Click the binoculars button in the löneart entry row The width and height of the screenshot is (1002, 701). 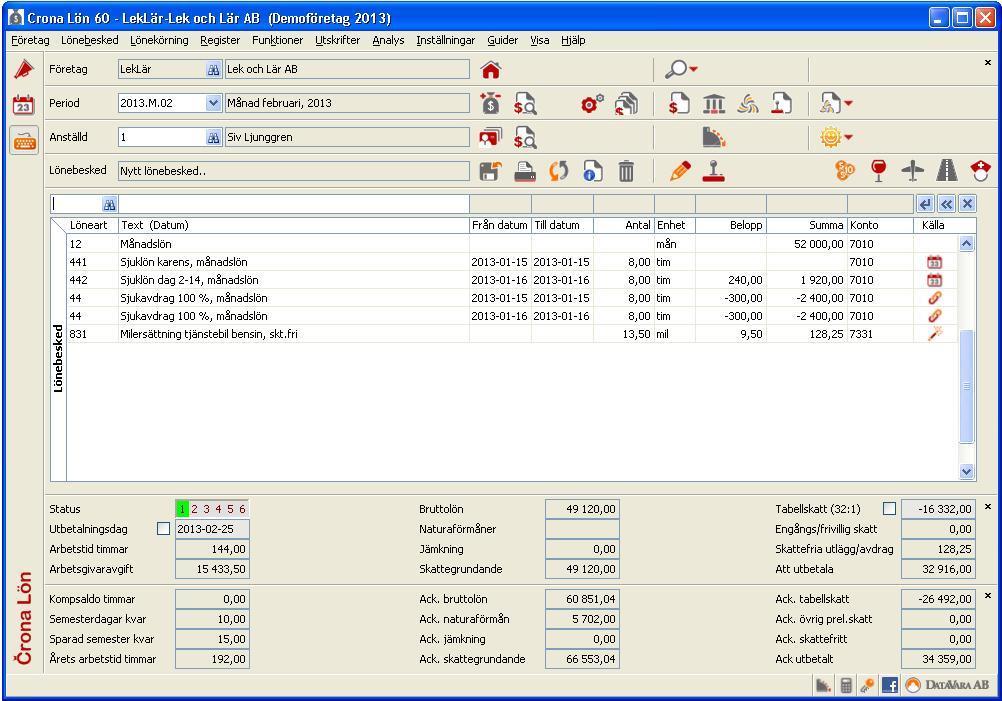pos(109,204)
